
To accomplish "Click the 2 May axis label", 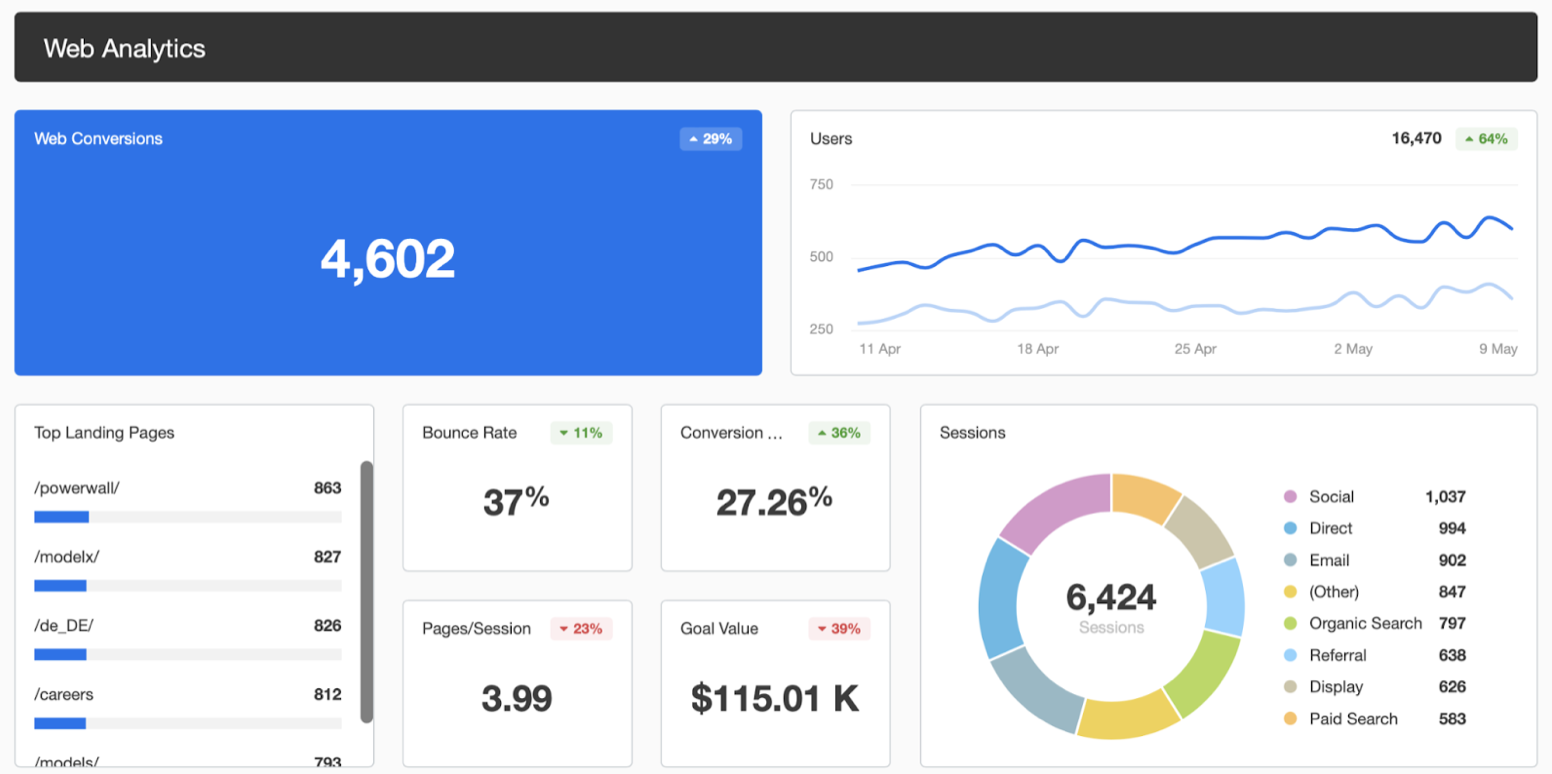I will click(x=1352, y=349).
